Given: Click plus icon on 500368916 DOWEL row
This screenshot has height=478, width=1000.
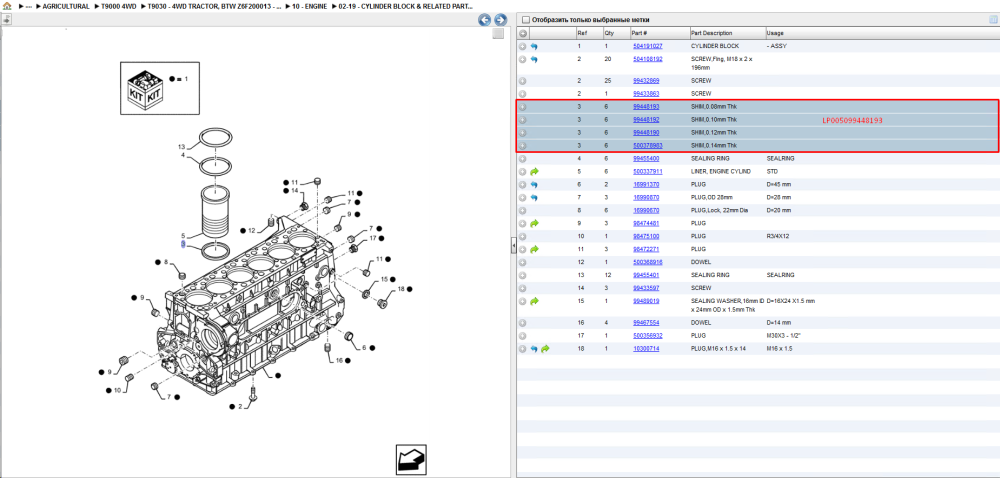Looking at the screenshot, I should 522,263.
